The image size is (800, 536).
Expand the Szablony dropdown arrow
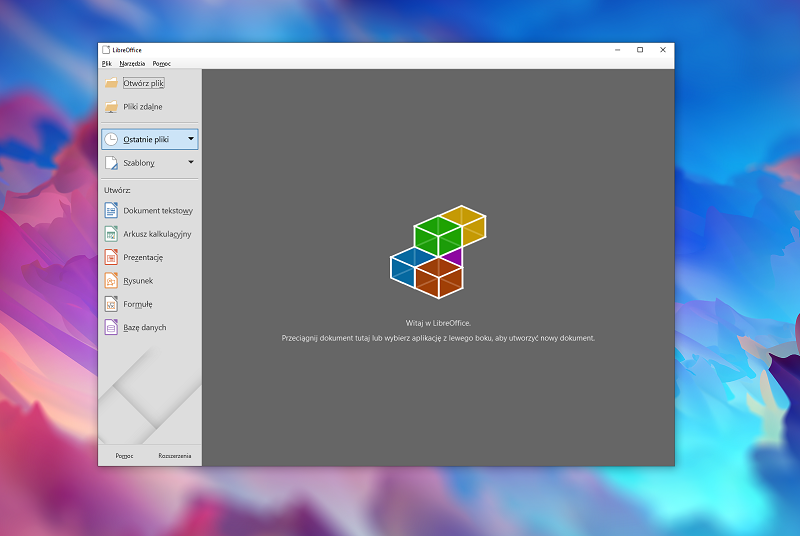[x=191, y=162]
